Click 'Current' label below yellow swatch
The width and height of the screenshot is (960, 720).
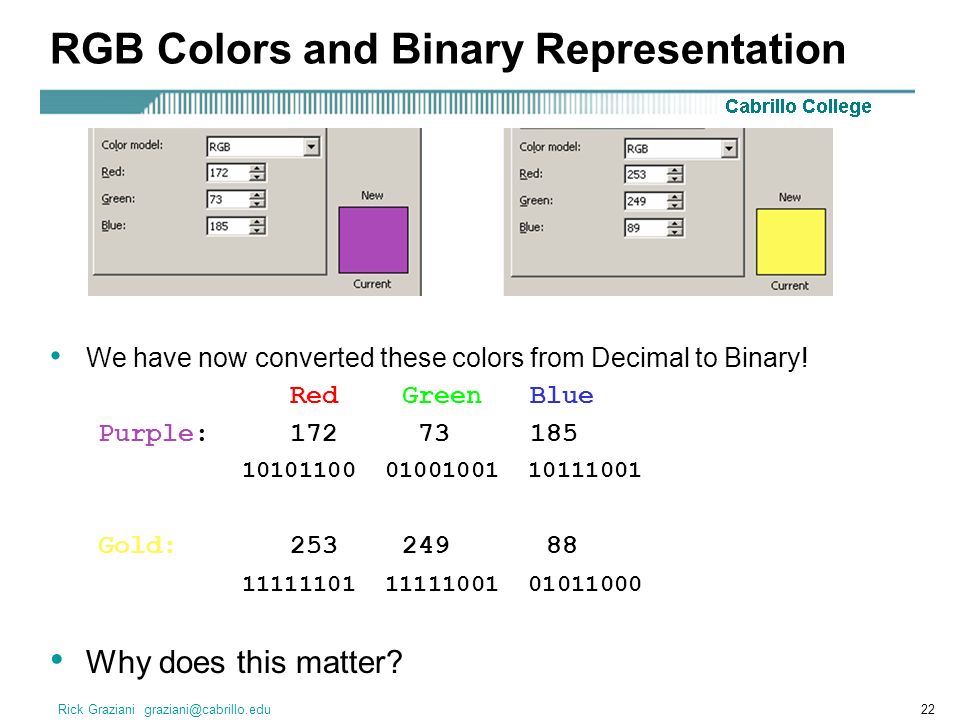point(790,286)
